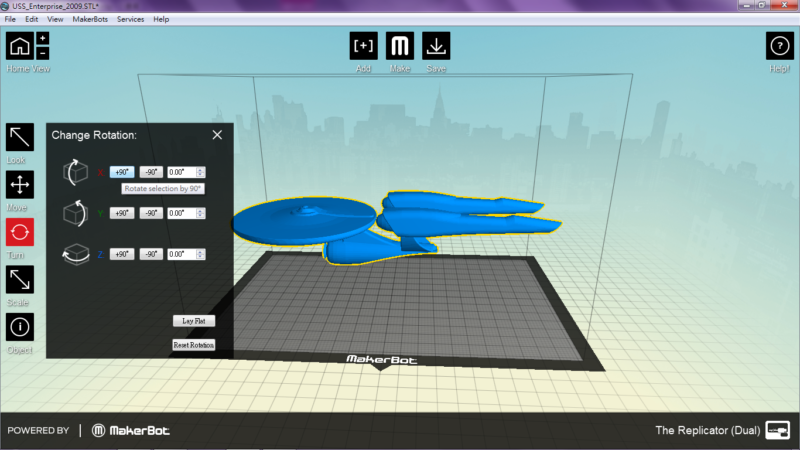Rotate Z axis by +90°

tap(122, 254)
